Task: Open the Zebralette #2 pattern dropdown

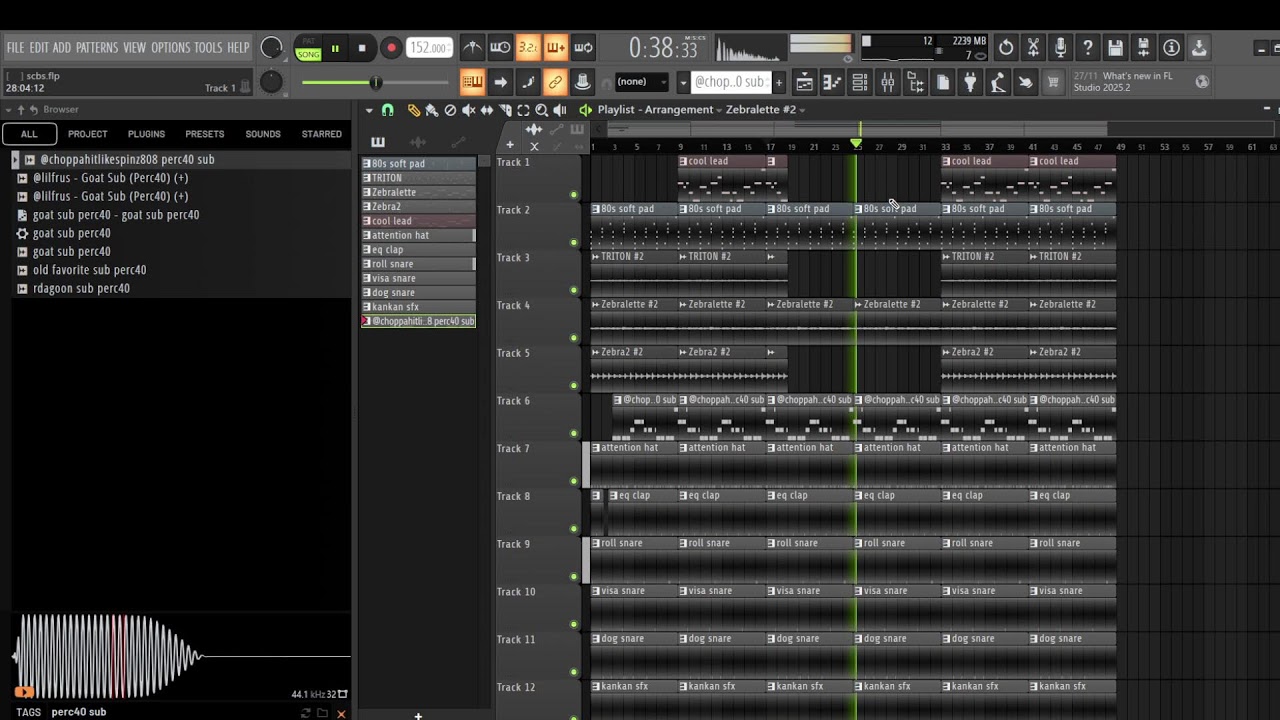Action: (766, 110)
